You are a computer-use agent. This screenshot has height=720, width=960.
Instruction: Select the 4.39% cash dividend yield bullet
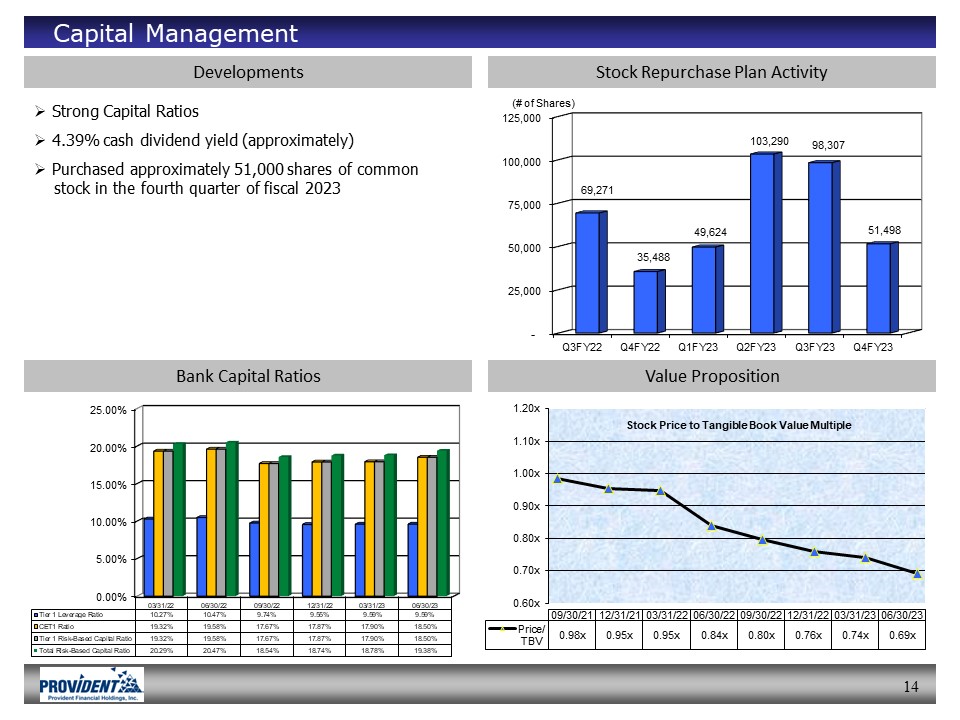[202, 139]
